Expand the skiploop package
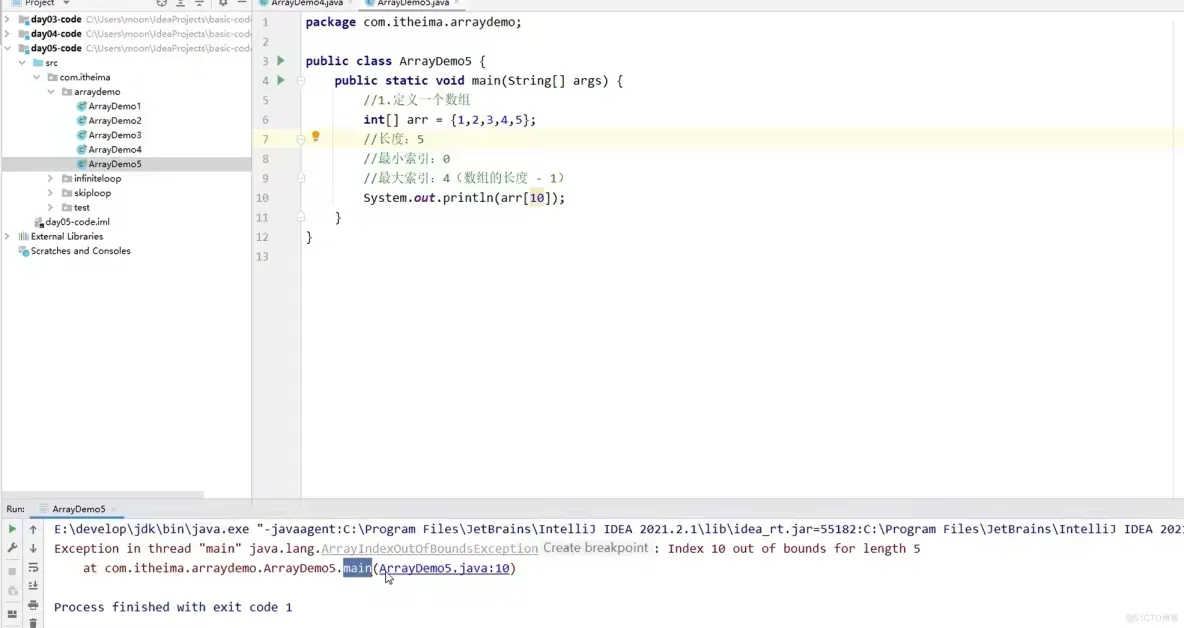Image resolution: width=1184 pixels, height=628 pixels. tap(51, 192)
